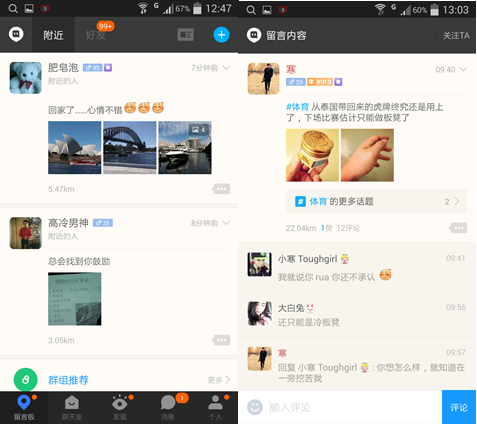Open the #体育 hashtag link in the post
Screen dimensions: 477x425
tap(297, 107)
